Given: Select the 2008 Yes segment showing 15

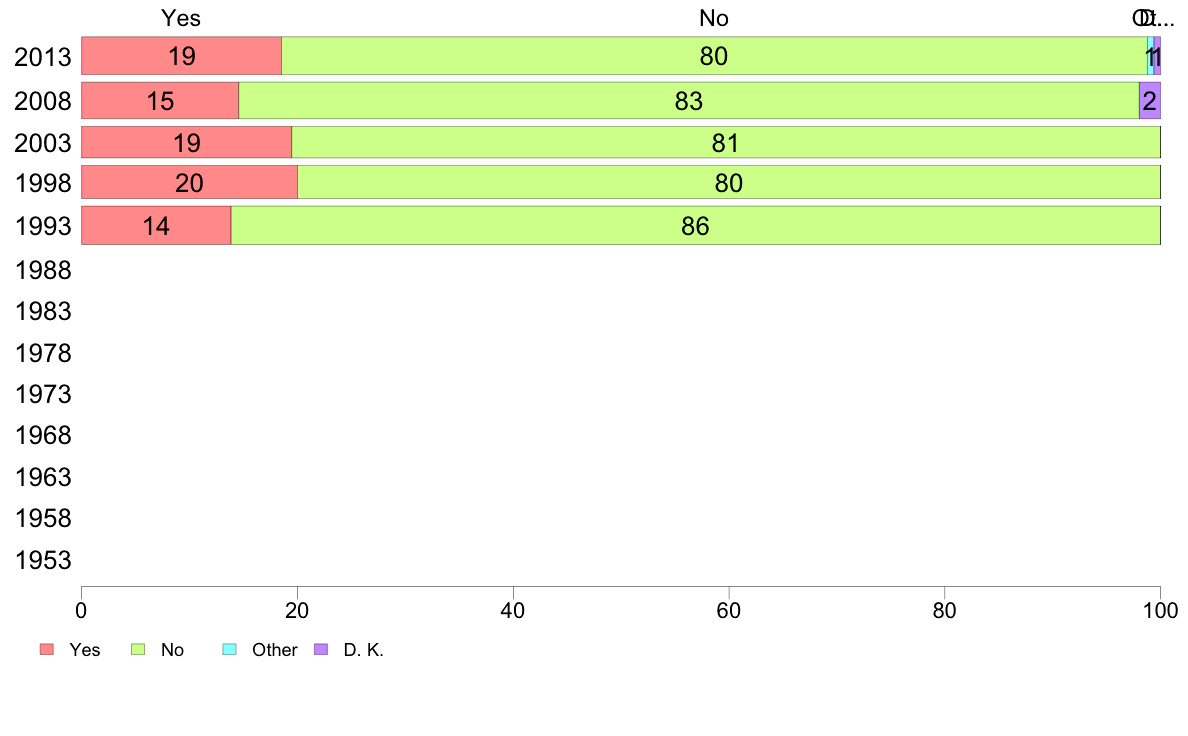Looking at the screenshot, I should click(160, 101).
